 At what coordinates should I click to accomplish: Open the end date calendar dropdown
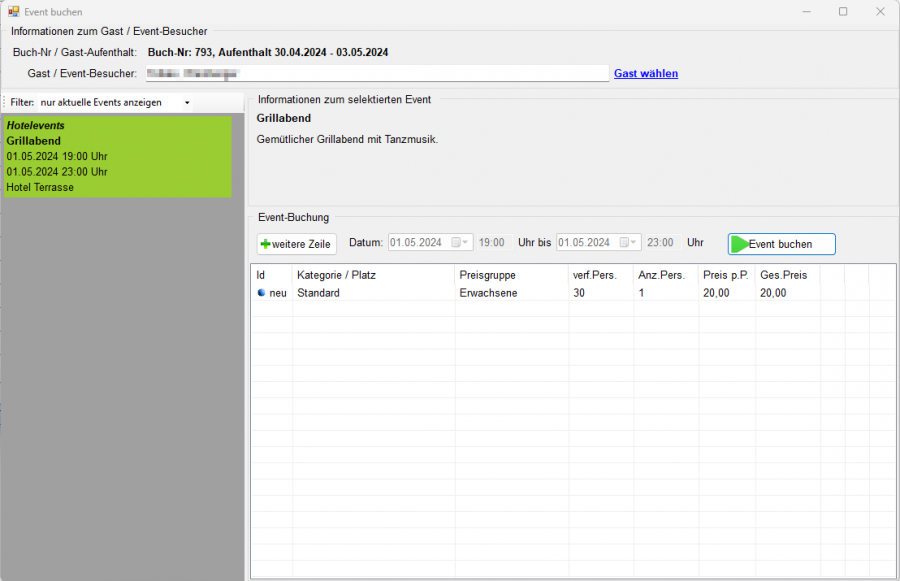[x=628, y=243]
